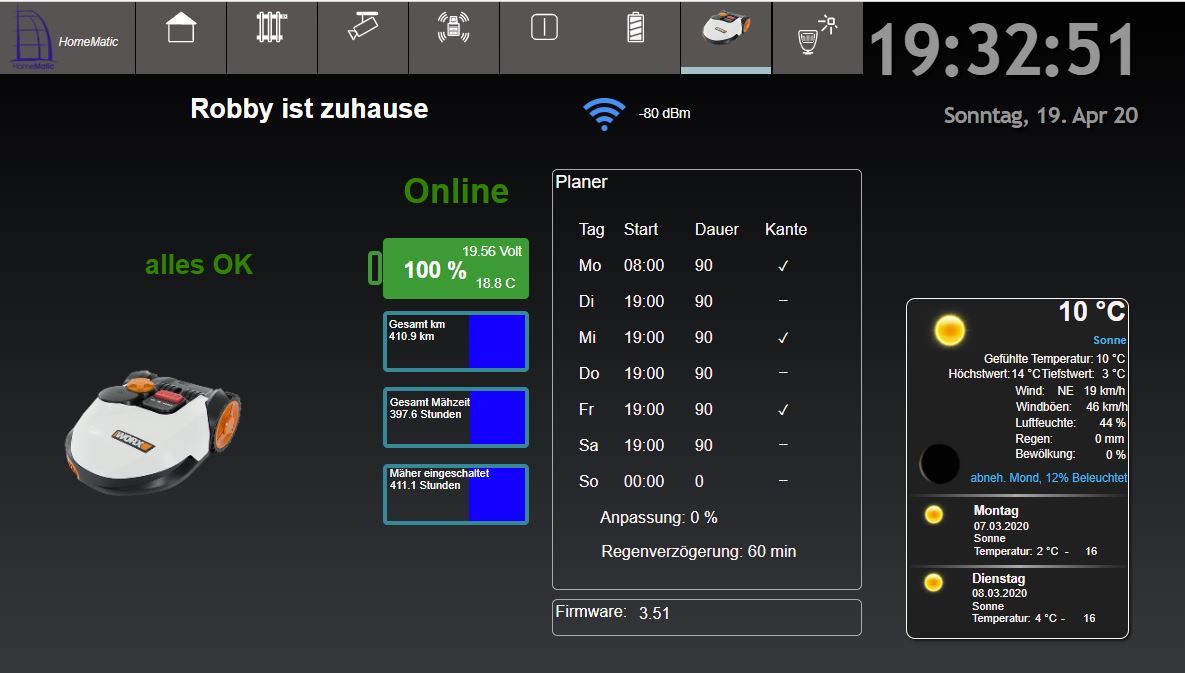The height and width of the screenshot is (673, 1185).
Task: Click the current weather sun icon
Action: 949,331
